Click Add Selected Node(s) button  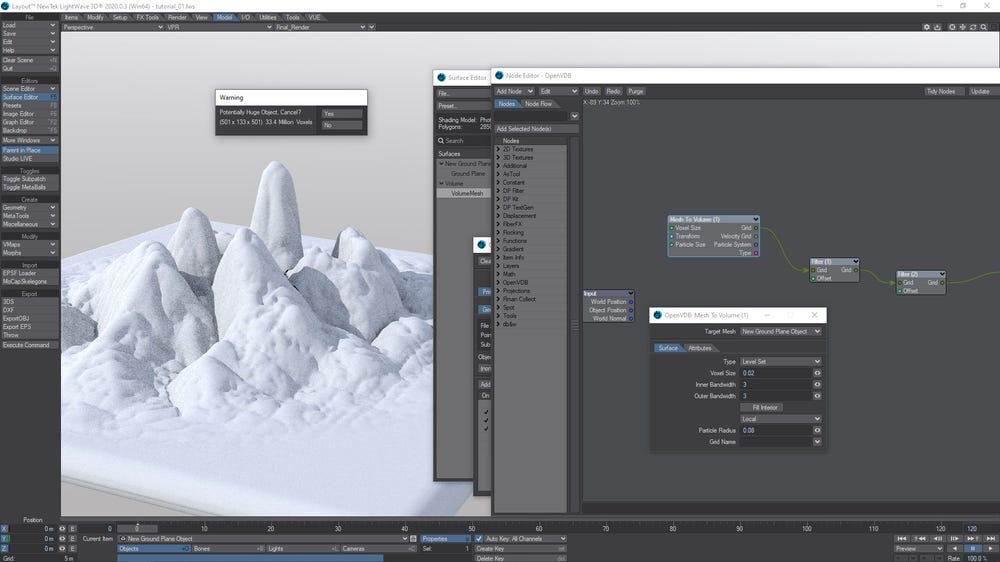coord(536,129)
